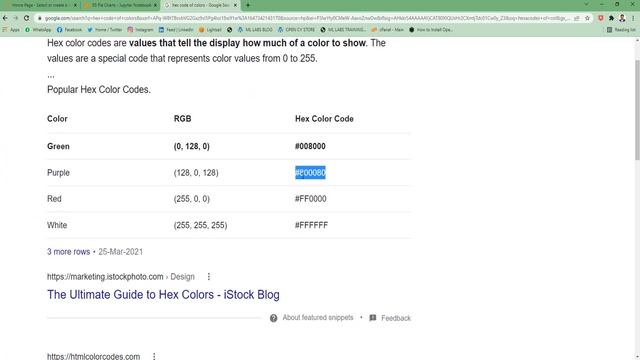Image resolution: width=640 pixels, height=360 pixels.
Task: Click the RGB column header
Action: [x=182, y=119]
